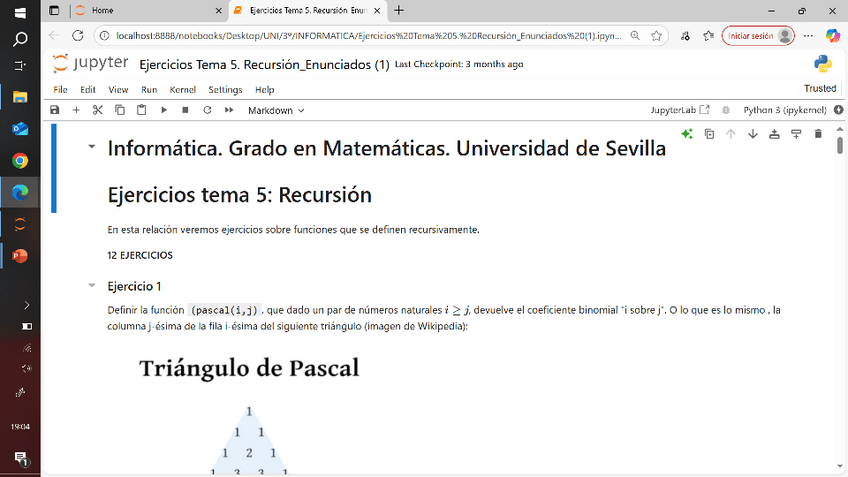Image resolution: width=848 pixels, height=477 pixels.
Task: Run the selected cell with play icon
Action: click(x=164, y=110)
